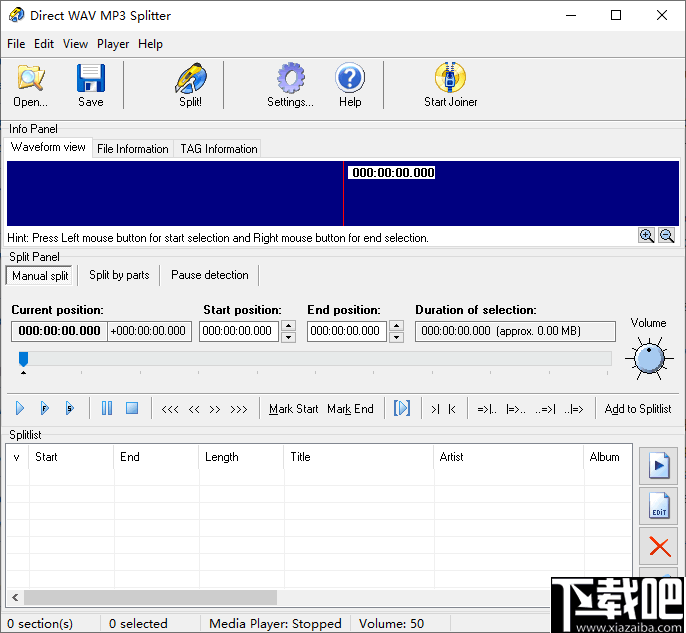This screenshot has height=633, width=686.
Task: Click the Length column header
Action: [241, 457]
